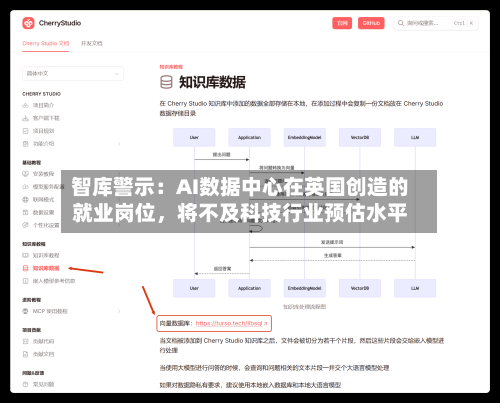Click the red database icon for 知识库数据
The image size is (500, 403).
click(25, 268)
